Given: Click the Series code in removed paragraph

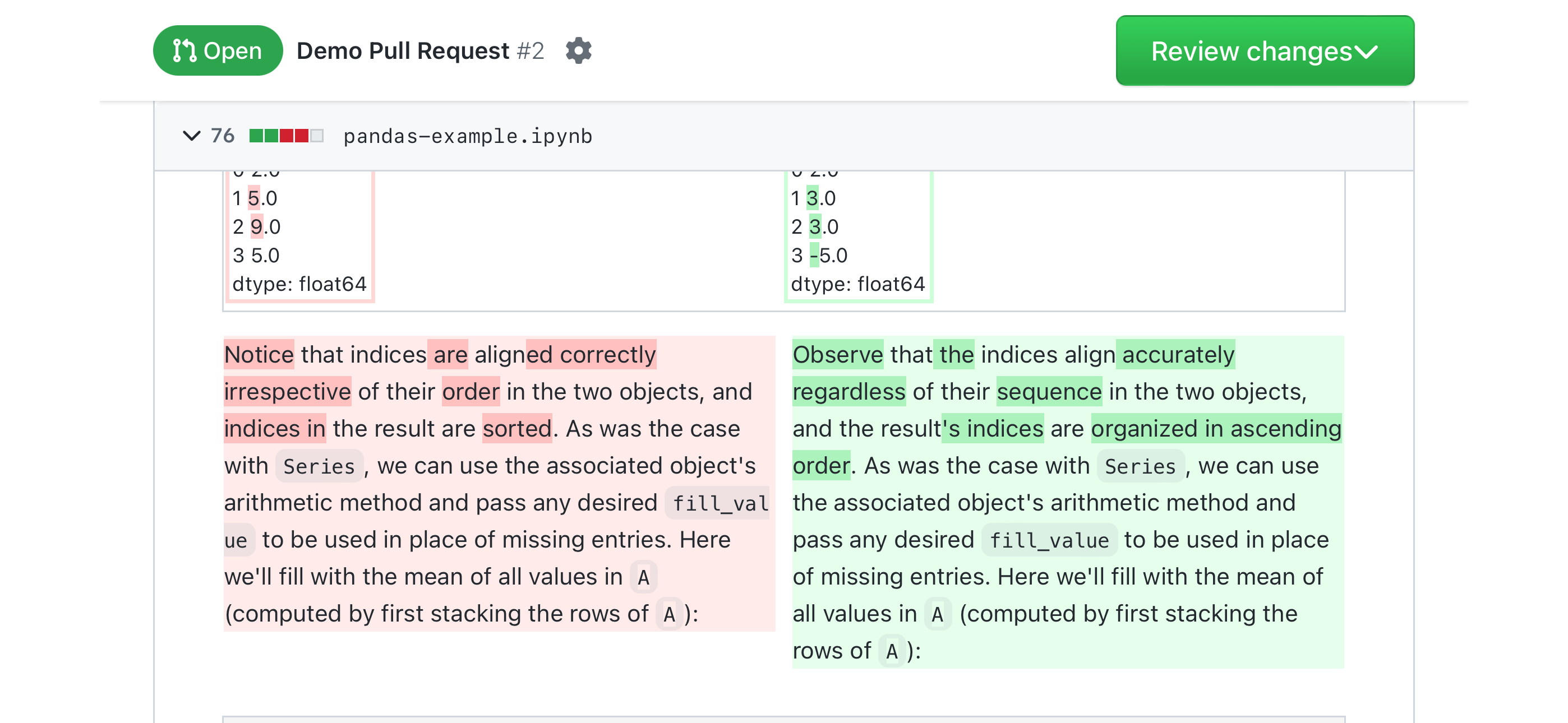Looking at the screenshot, I should pyautogui.click(x=319, y=467).
